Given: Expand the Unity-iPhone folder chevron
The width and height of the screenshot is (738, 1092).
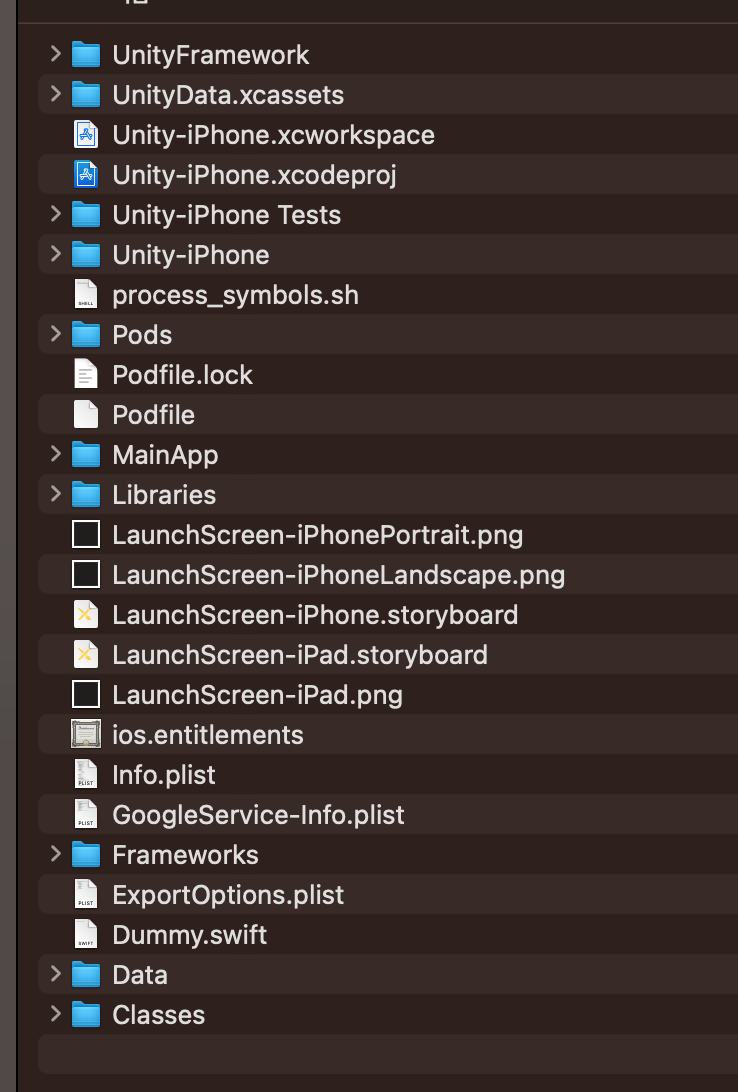Looking at the screenshot, I should pyautogui.click(x=56, y=254).
